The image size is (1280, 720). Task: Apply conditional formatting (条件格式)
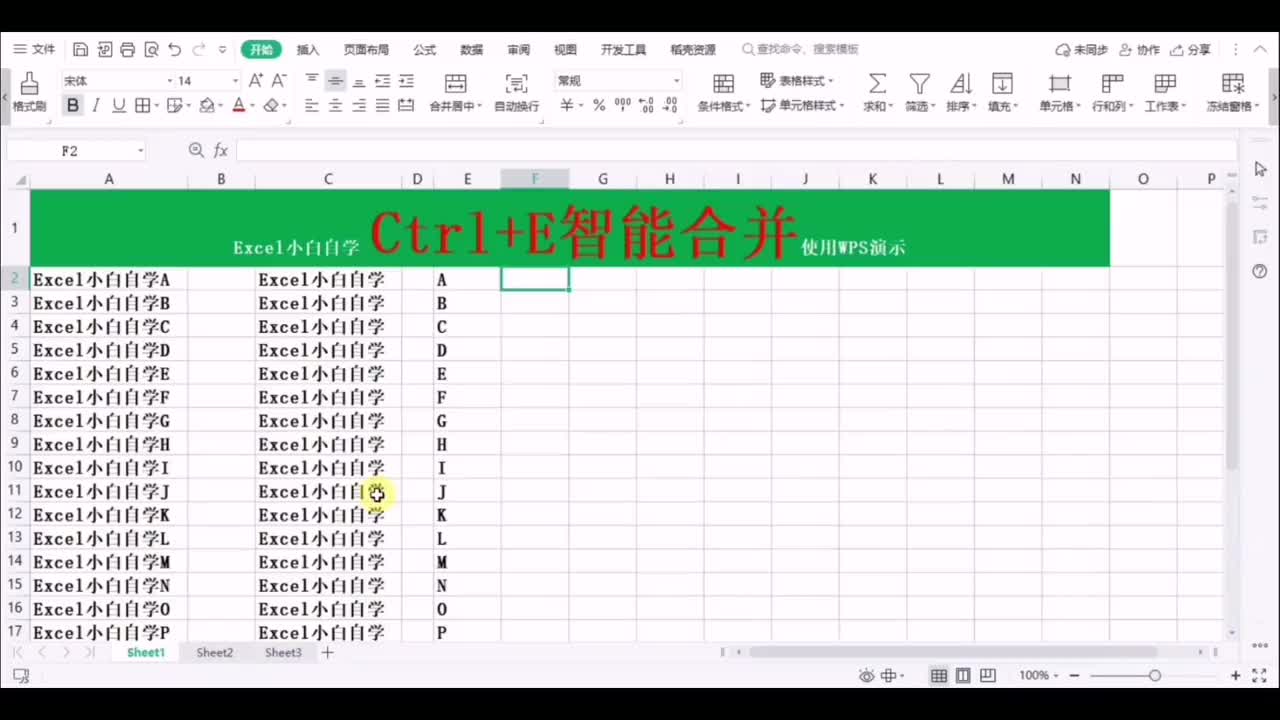coord(724,82)
